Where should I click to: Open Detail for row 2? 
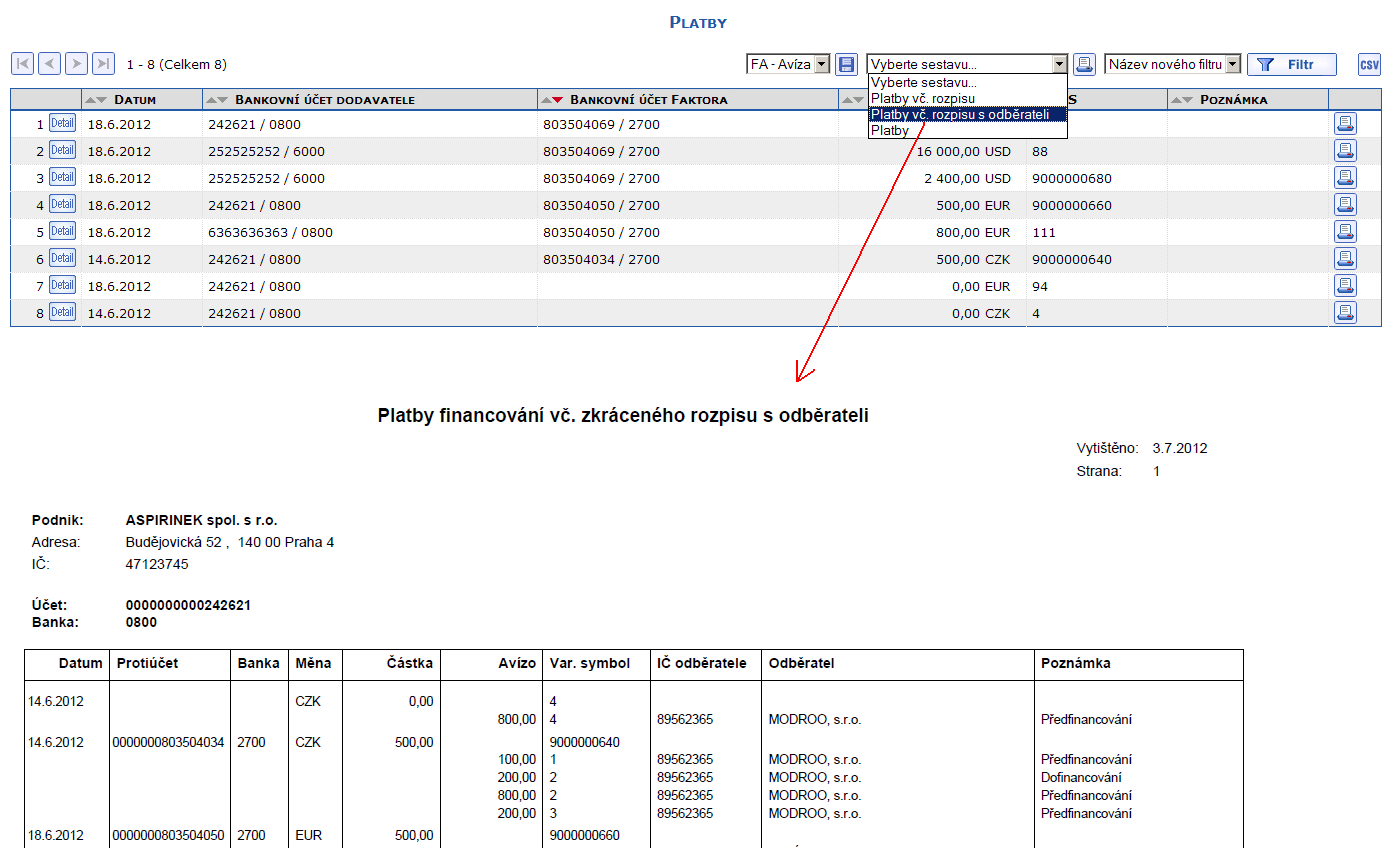click(x=62, y=150)
